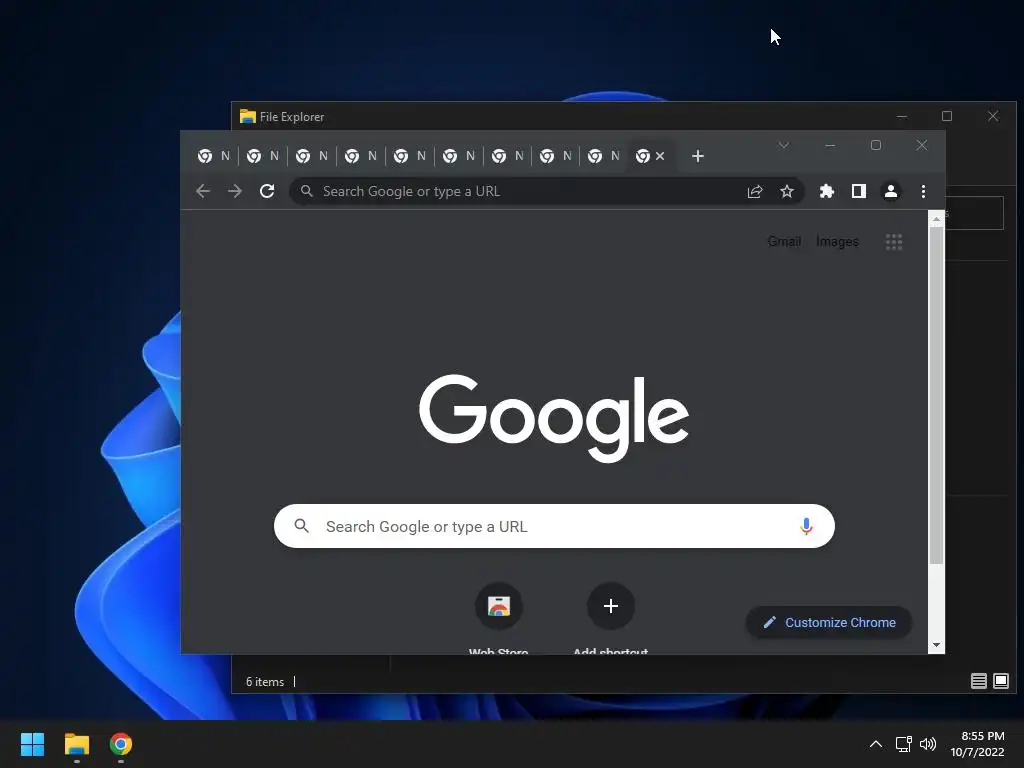The height and width of the screenshot is (768, 1024).
Task: Maximize the File Explorer window
Action: [x=947, y=116]
